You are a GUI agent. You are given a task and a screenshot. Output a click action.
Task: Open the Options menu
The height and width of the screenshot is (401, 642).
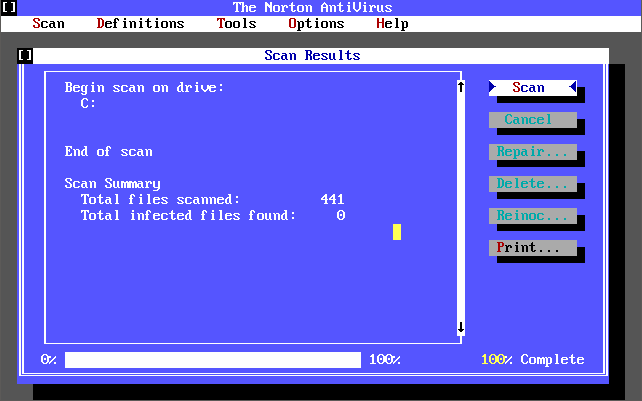[x=316, y=23]
